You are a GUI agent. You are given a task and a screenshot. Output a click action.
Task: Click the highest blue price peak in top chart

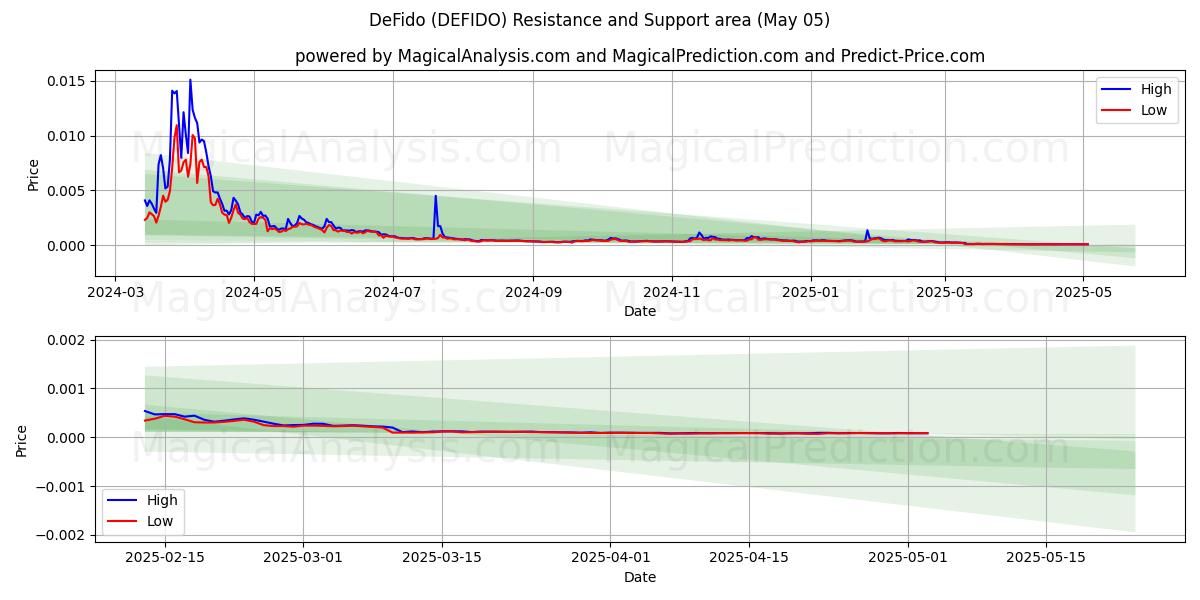(x=190, y=81)
